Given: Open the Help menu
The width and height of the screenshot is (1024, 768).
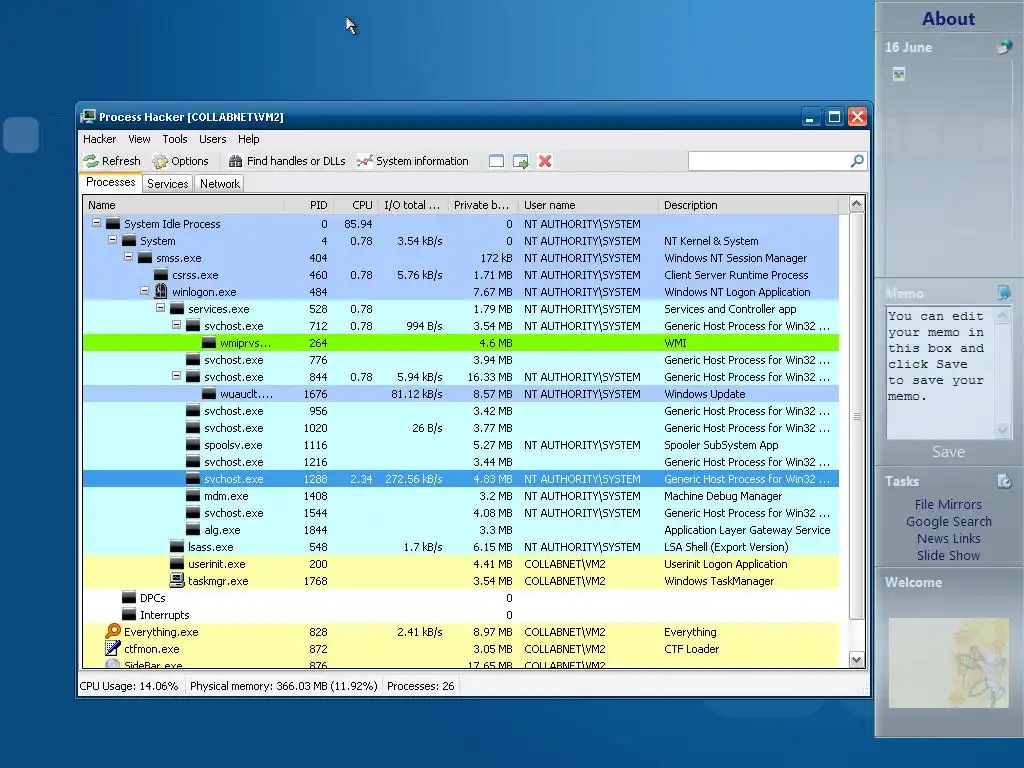Looking at the screenshot, I should [248, 139].
